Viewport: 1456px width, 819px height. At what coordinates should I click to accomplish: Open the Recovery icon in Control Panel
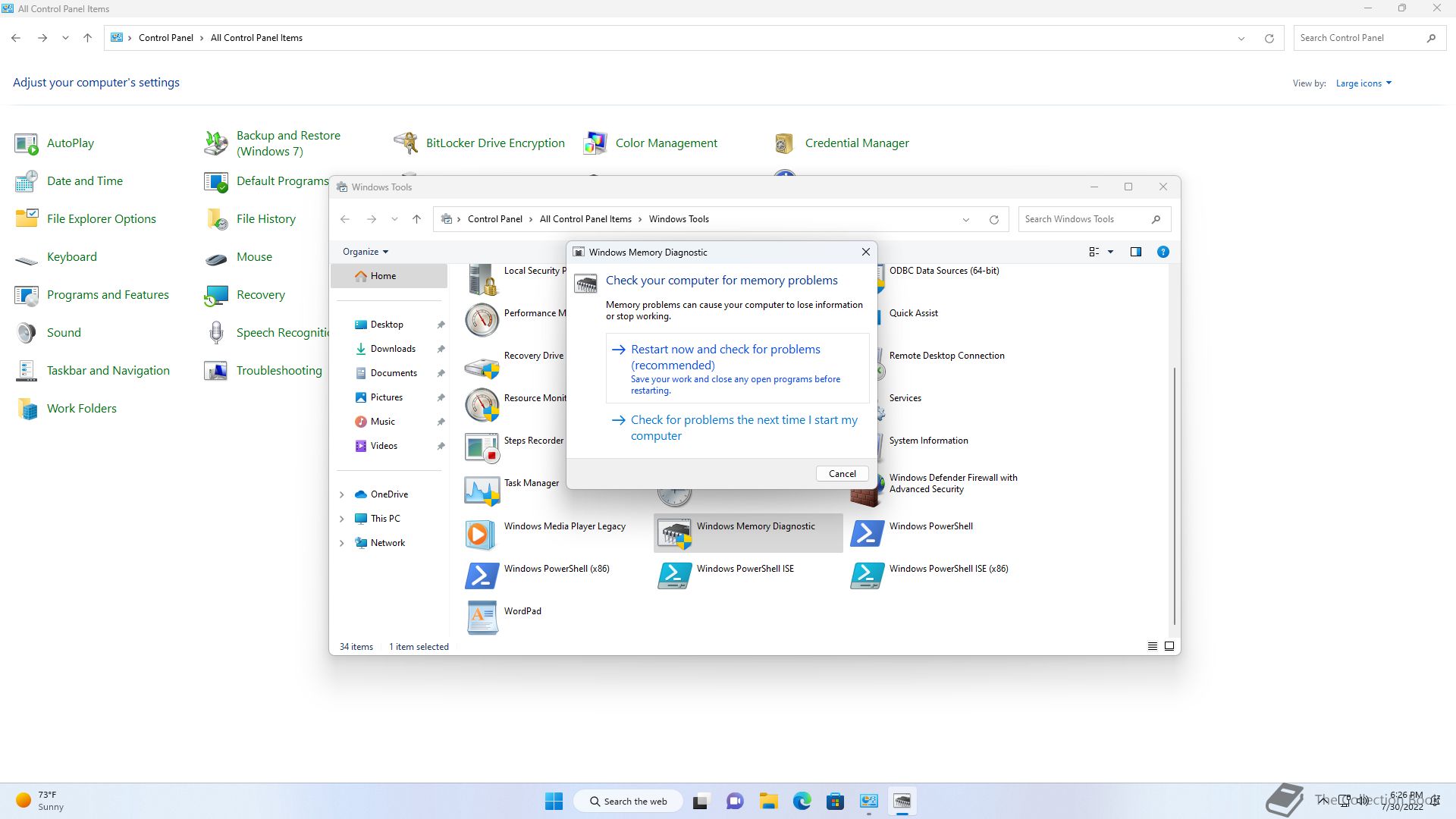pos(216,295)
